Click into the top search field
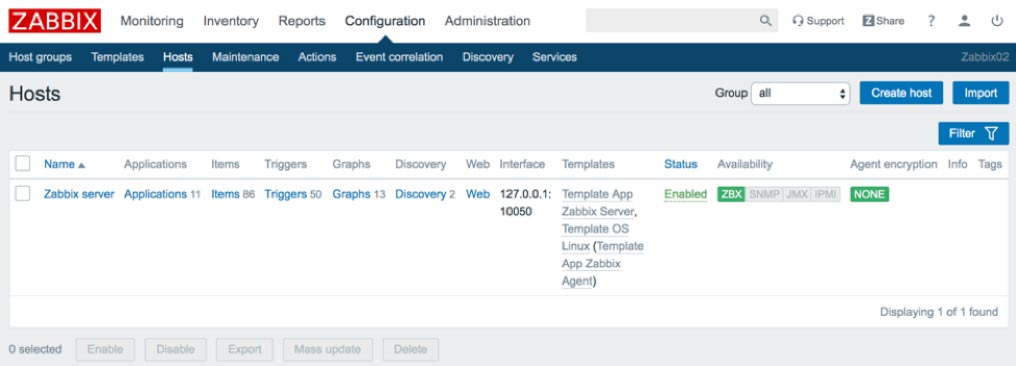Screen dimensions: 1016x366 [x=672, y=21]
